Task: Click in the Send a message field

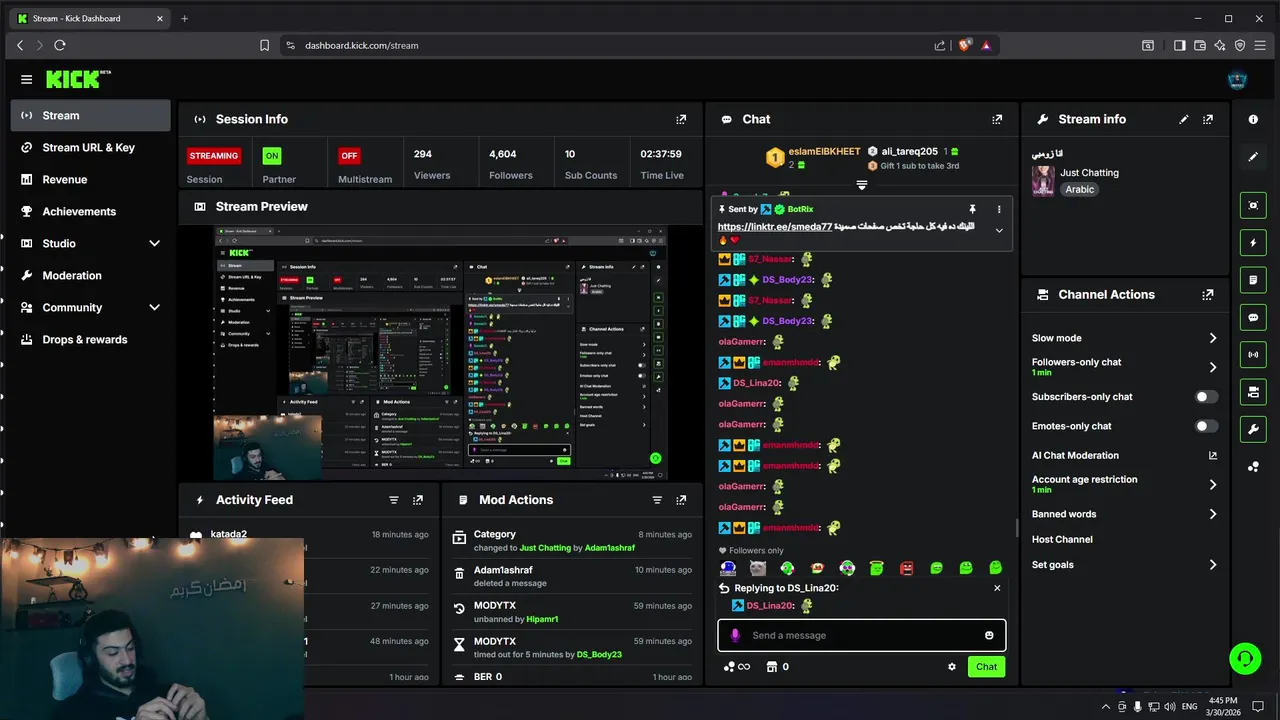Action: (x=861, y=635)
